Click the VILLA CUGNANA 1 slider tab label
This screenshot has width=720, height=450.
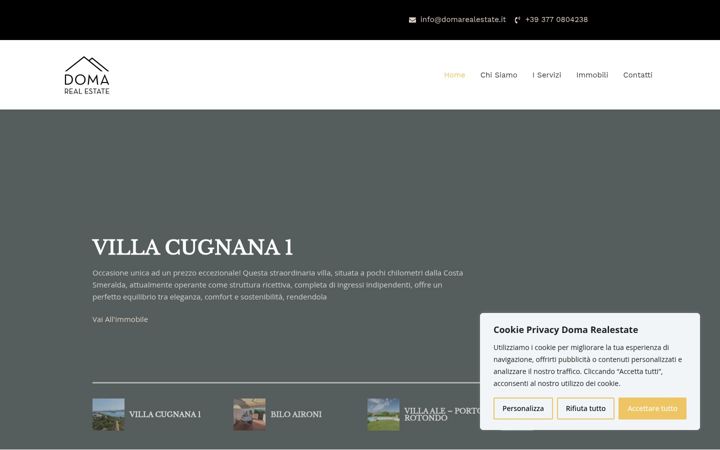point(165,414)
